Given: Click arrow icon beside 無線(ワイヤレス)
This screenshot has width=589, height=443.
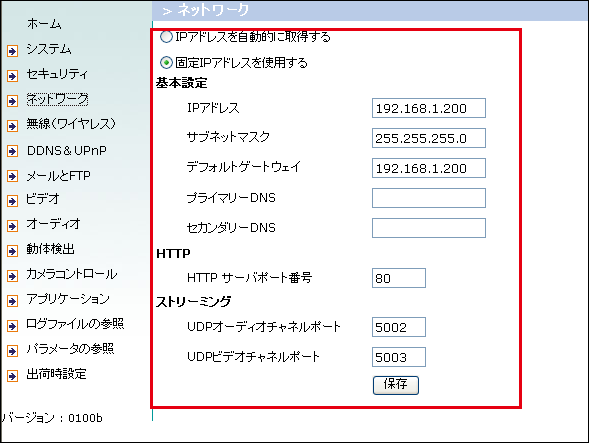Looking at the screenshot, I should (12, 126).
